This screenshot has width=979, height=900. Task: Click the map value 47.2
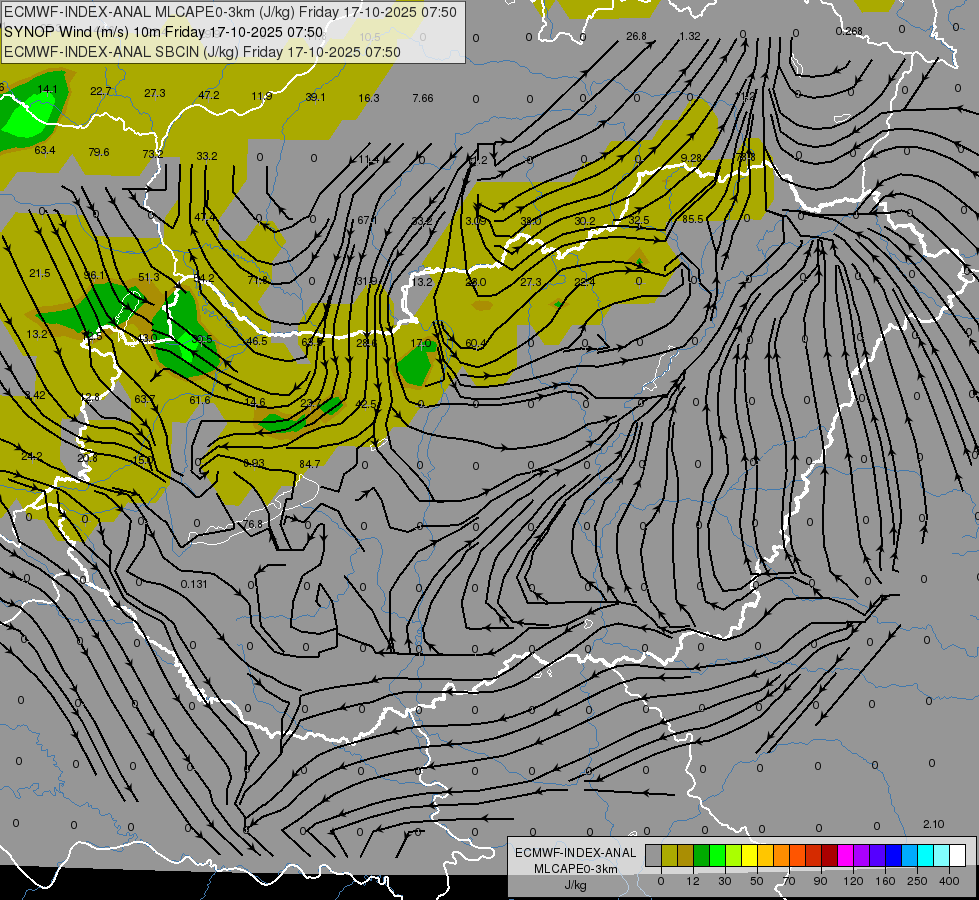click(x=209, y=95)
